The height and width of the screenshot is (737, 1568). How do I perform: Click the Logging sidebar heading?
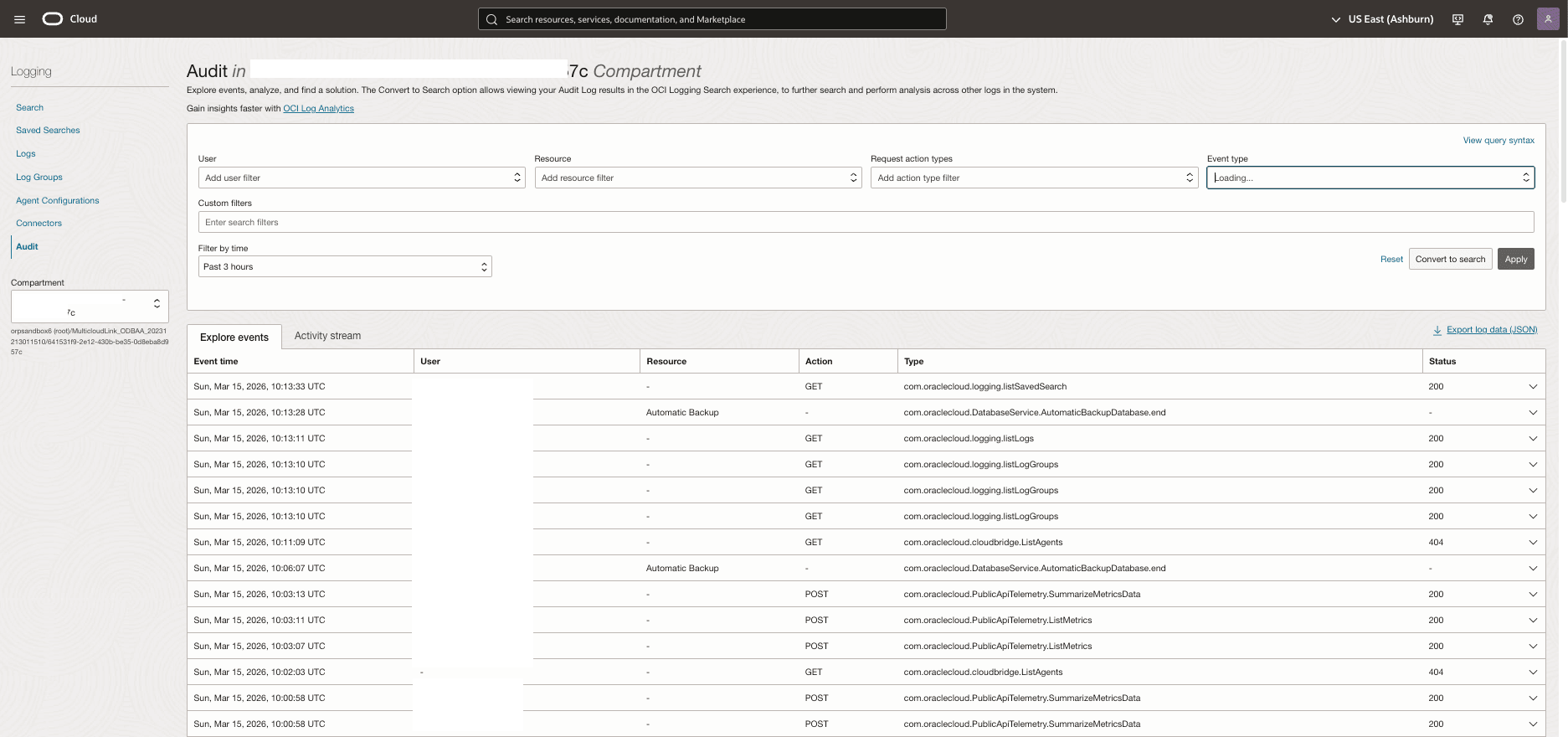pos(31,72)
